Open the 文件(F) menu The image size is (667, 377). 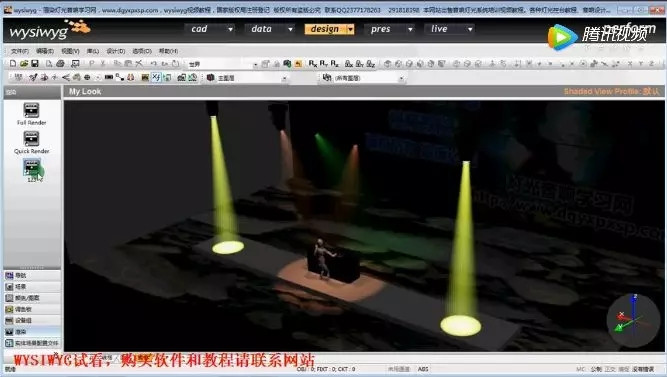(20, 51)
